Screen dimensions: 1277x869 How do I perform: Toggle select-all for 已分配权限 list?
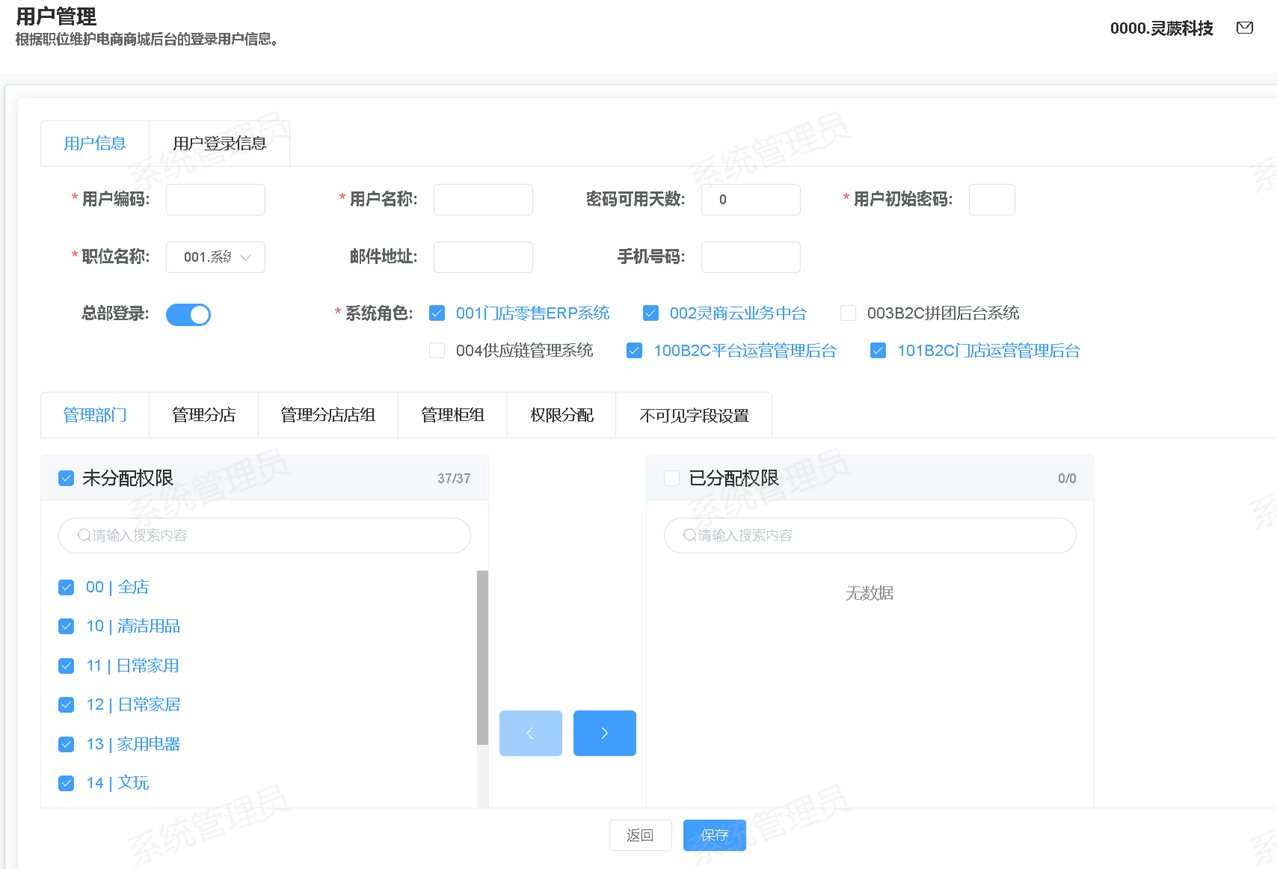671,478
